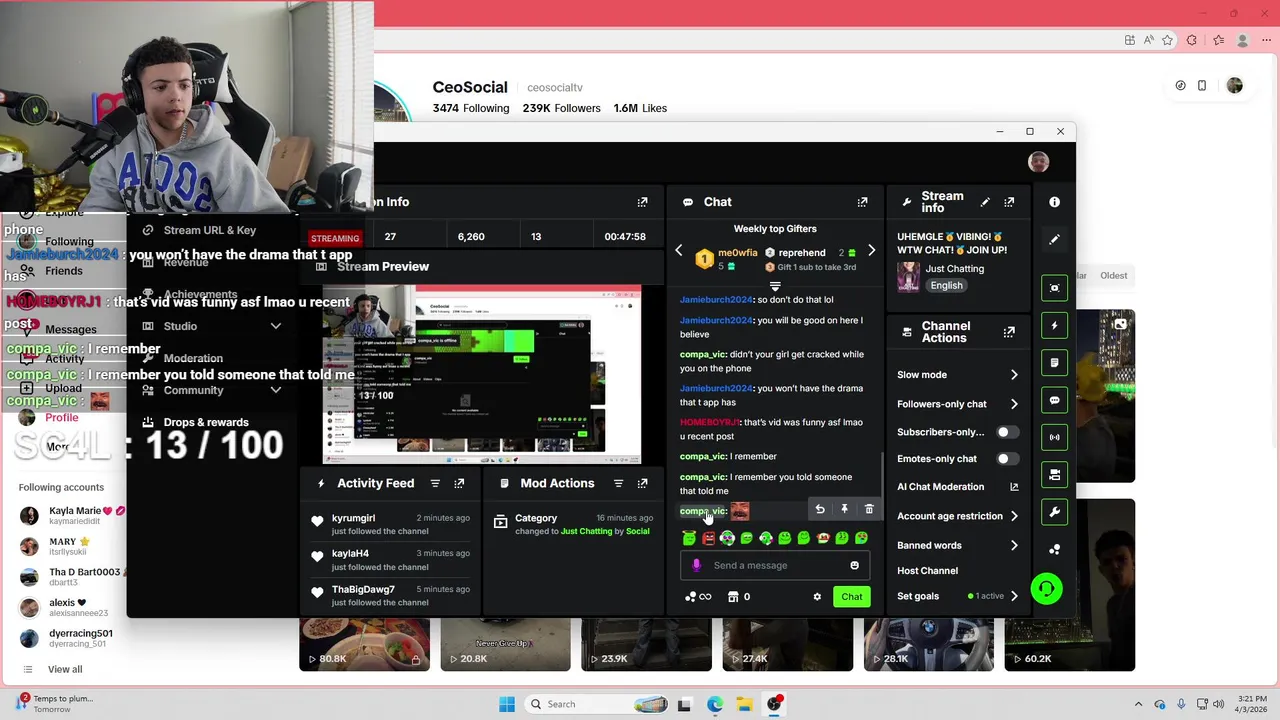The height and width of the screenshot is (720, 1280).
Task: Click the info icon in right sidebar
Action: point(1054,202)
